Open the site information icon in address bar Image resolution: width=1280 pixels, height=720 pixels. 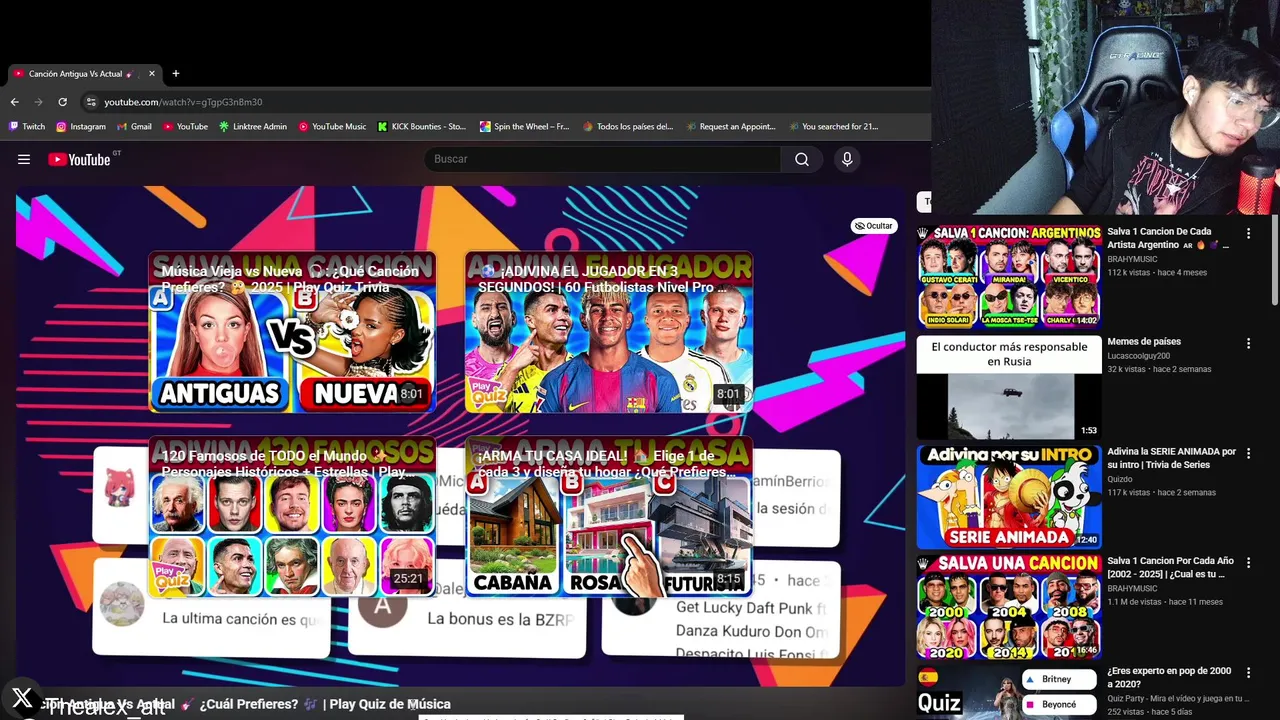coord(91,102)
